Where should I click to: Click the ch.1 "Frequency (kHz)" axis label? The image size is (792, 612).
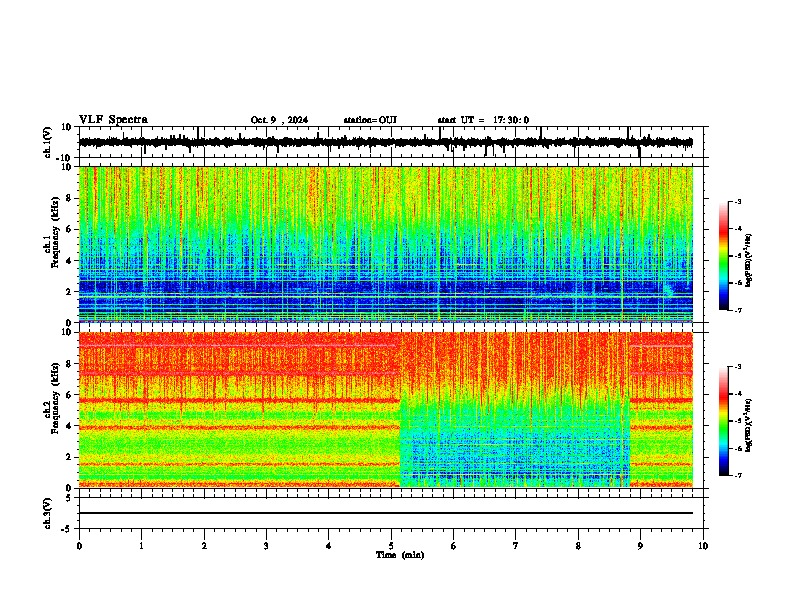click(55, 232)
